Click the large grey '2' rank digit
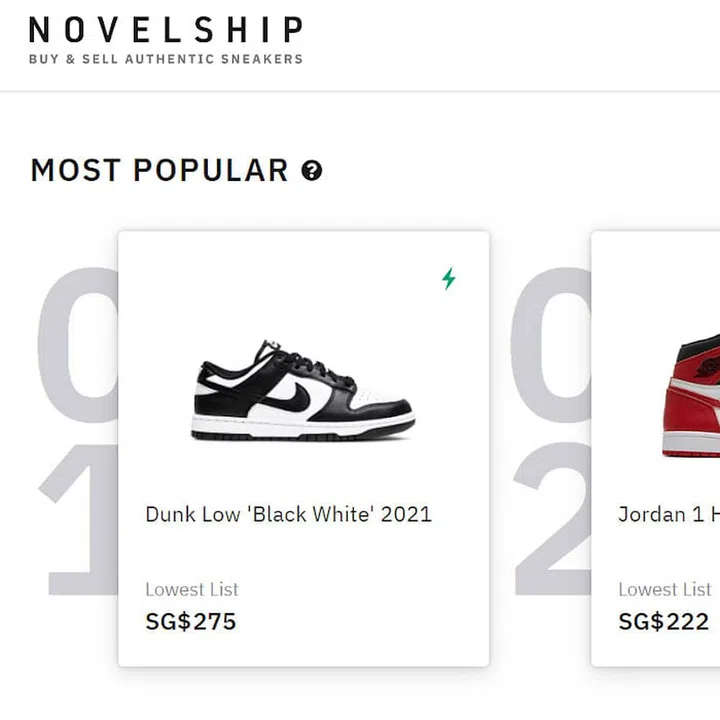Screen dimensions: 720x720 [552, 520]
